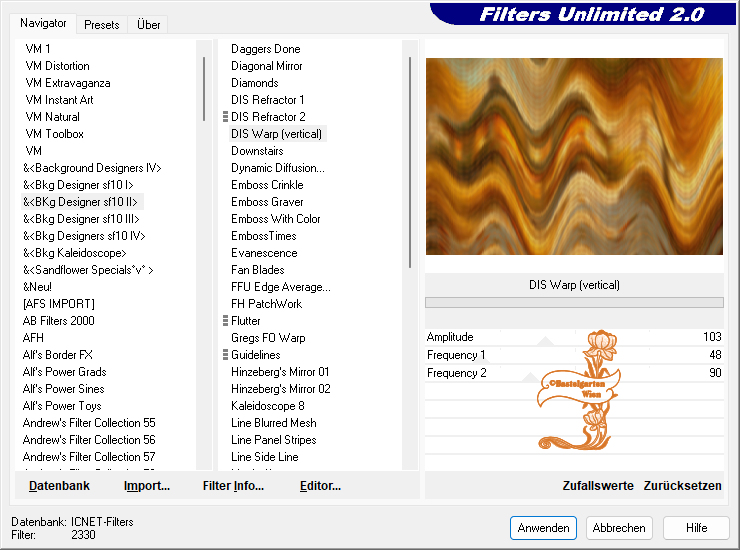The width and height of the screenshot is (740, 550).
Task: Click the Frequency 1 slider
Action: coord(573,355)
